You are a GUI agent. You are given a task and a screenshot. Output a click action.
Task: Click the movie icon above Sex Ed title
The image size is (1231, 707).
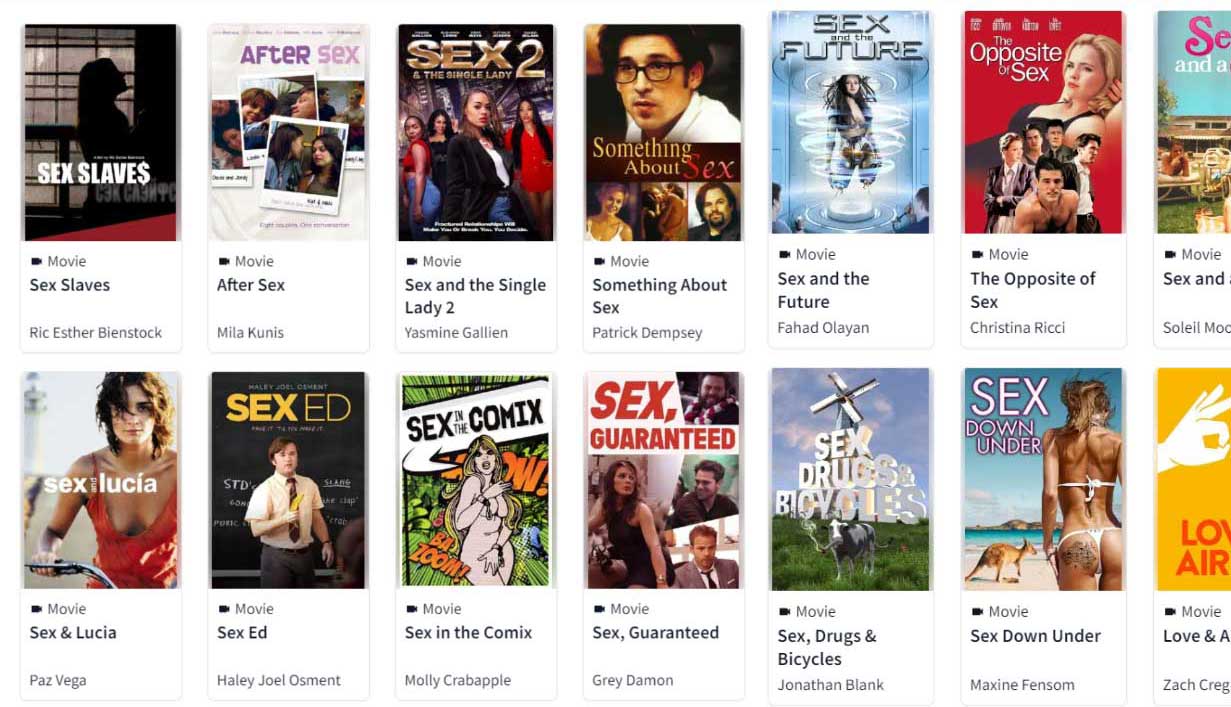click(x=224, y=608)
